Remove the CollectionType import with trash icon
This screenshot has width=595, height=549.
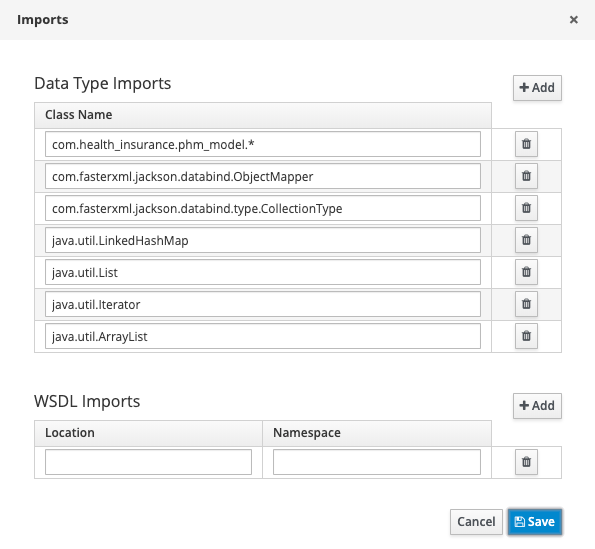(x=526, y=208)
